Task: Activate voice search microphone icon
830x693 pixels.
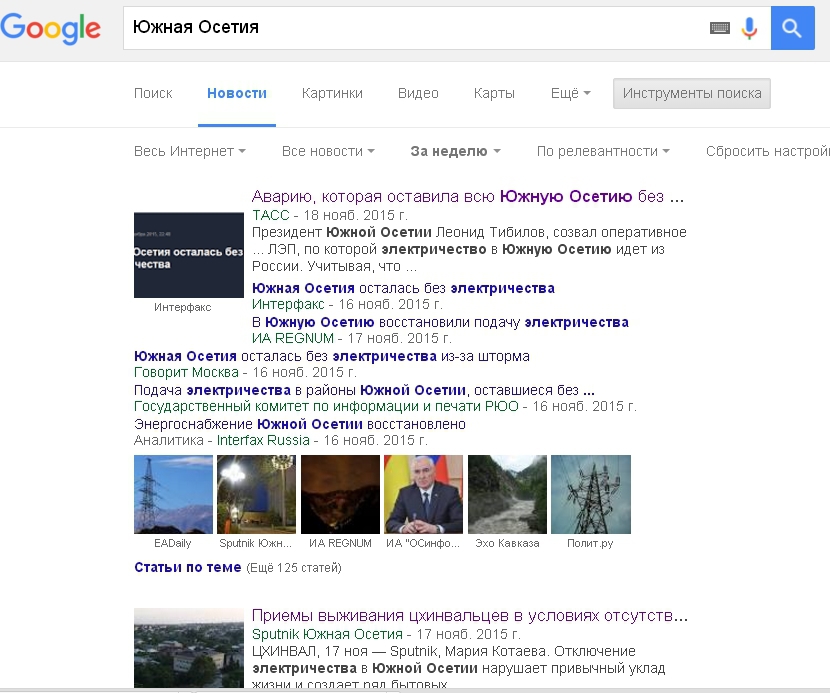Action: (749, 28)
